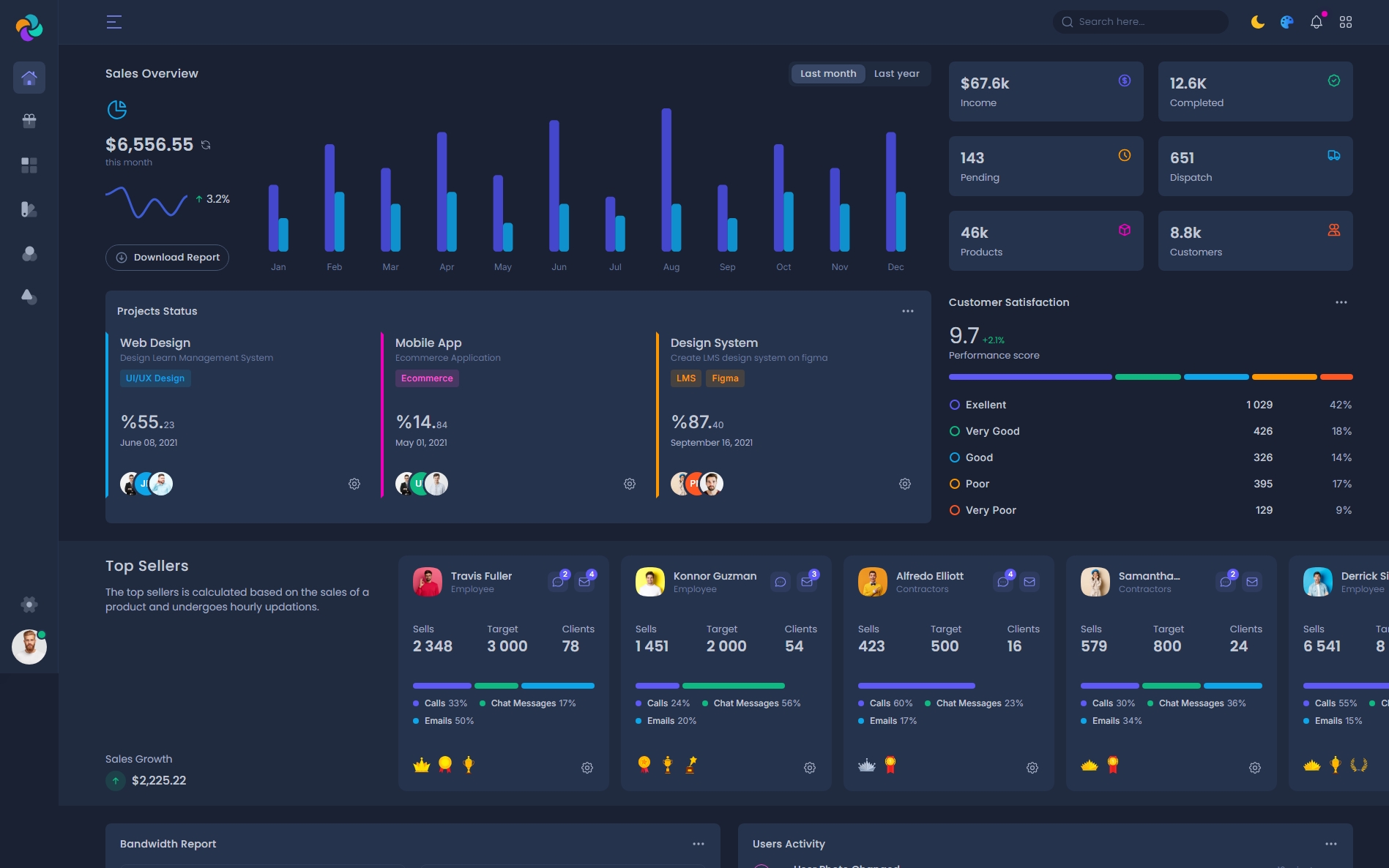
Task: Open Alfredo Elliott card settings gear
Action: [x=1032, y=768]
